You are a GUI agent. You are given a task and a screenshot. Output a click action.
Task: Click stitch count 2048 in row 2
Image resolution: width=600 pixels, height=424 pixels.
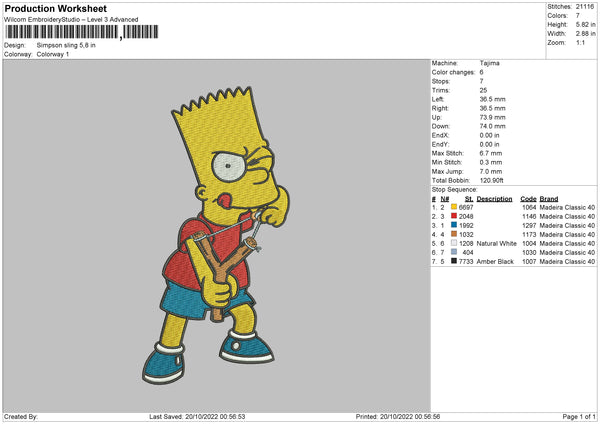pos(466,217)
